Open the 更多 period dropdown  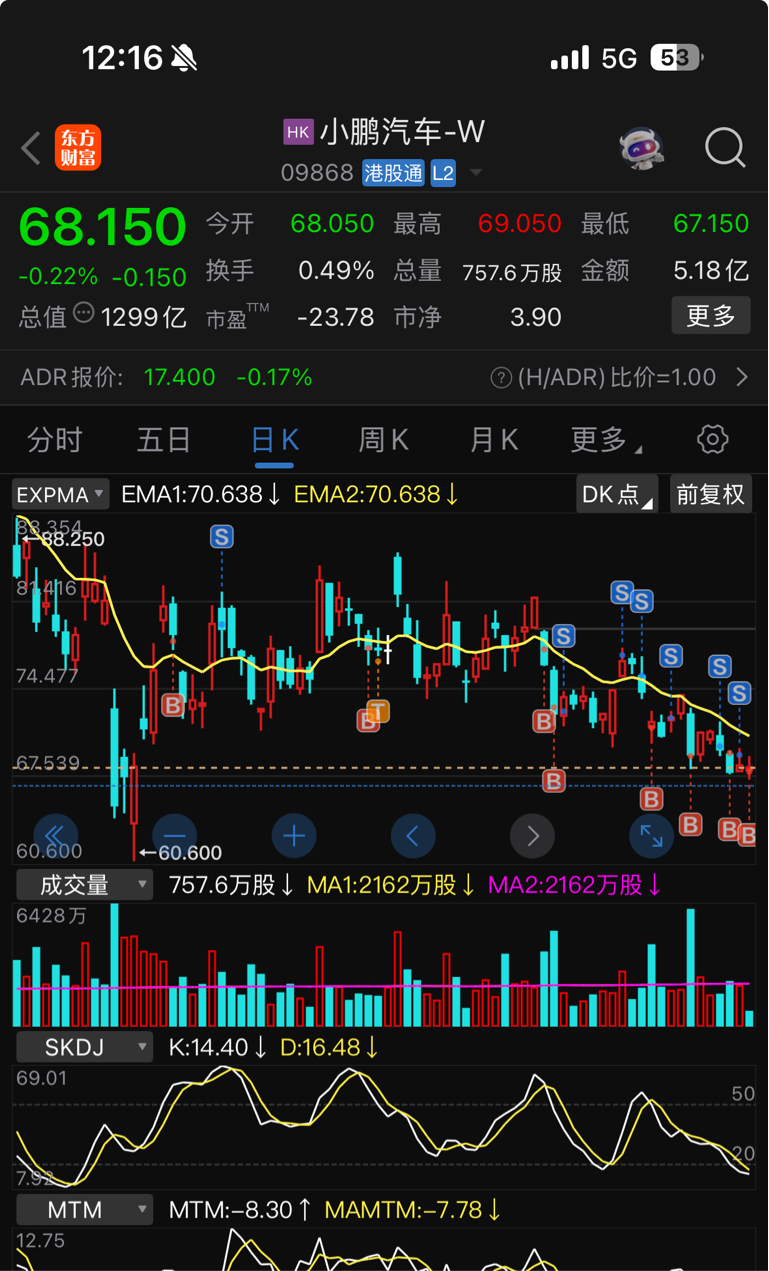click(606, 440)
